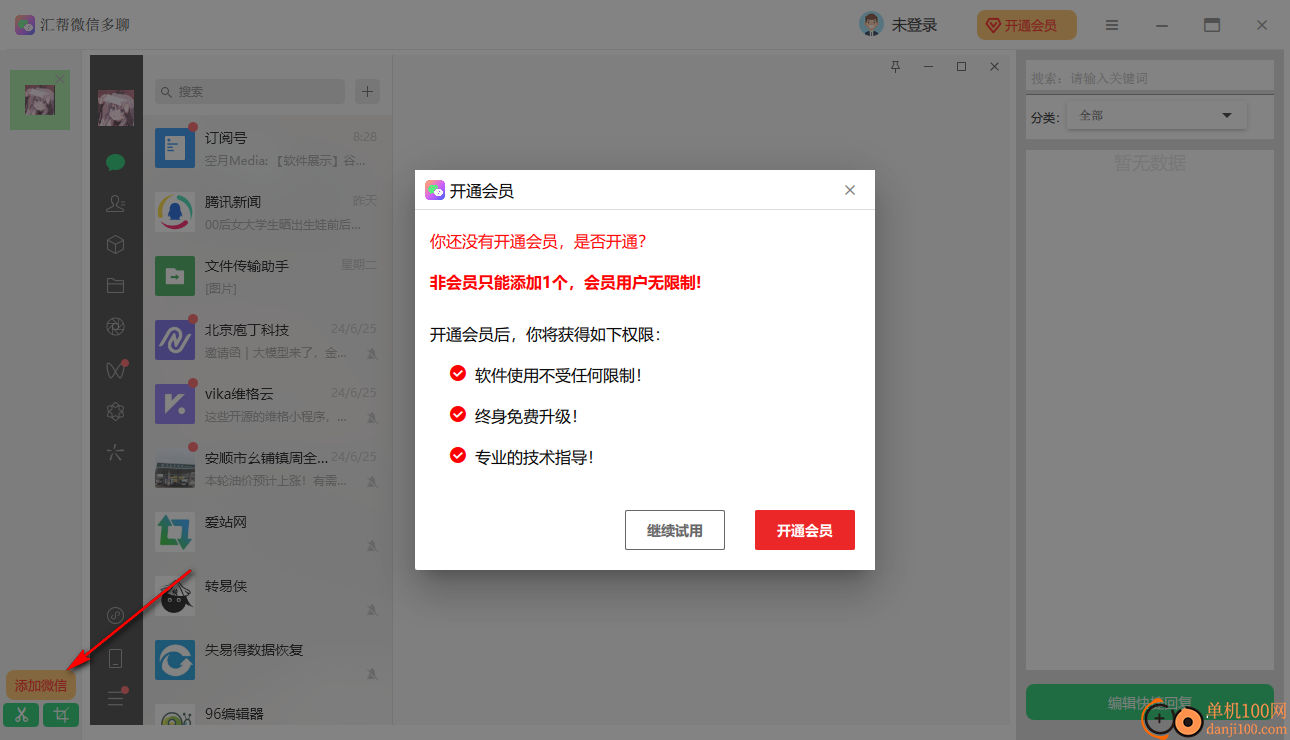Click the WeChat 搜索 search box
The image size is (1290, 740).
coord(250,91)
